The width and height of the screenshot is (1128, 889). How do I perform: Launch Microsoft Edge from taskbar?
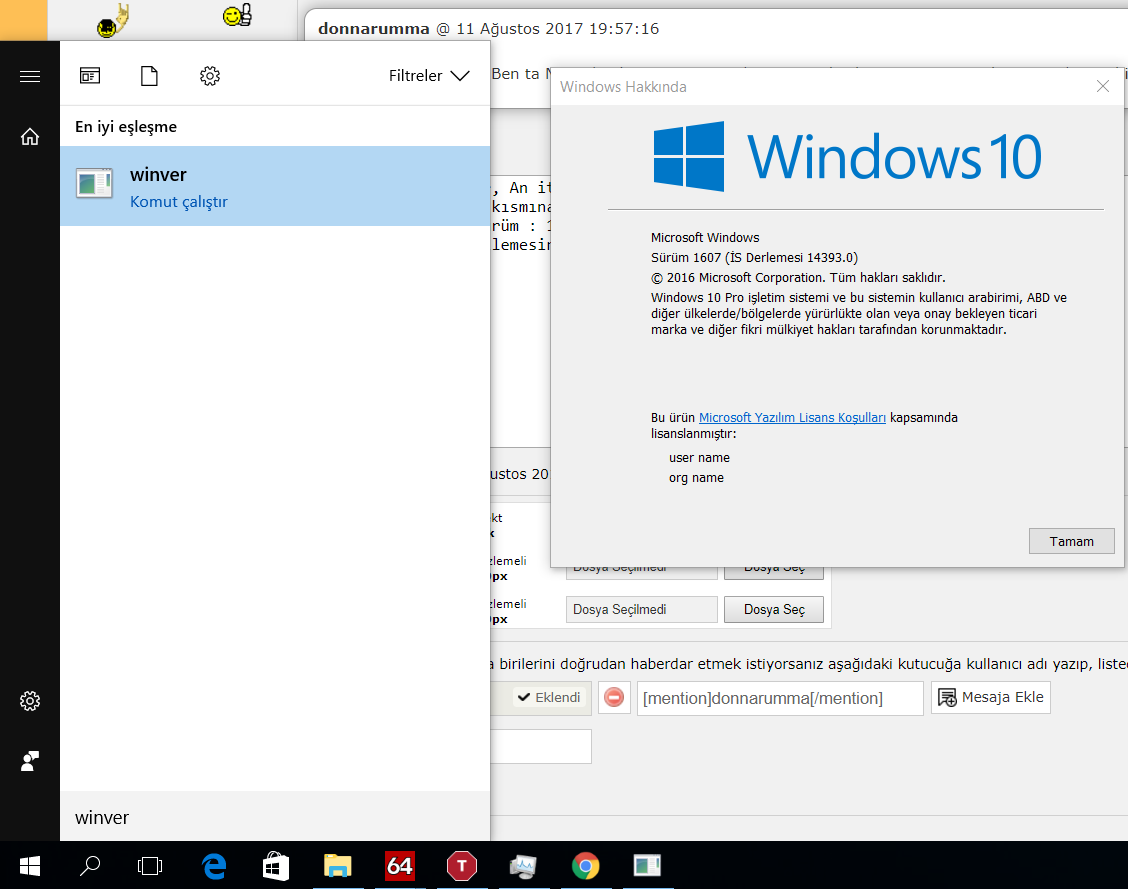(x=214, y=866)
